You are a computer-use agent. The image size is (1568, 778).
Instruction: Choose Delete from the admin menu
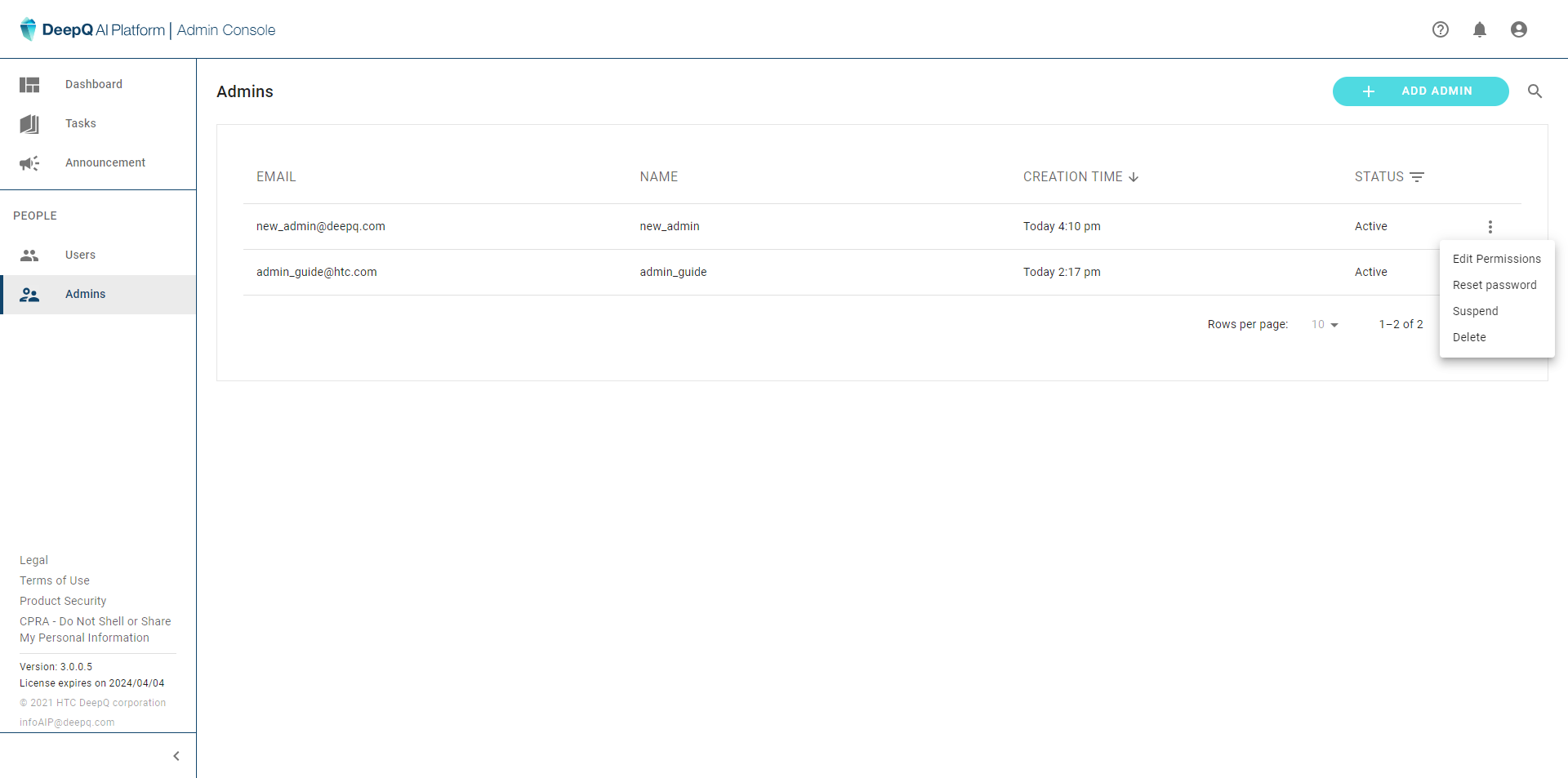point(1469,337)
